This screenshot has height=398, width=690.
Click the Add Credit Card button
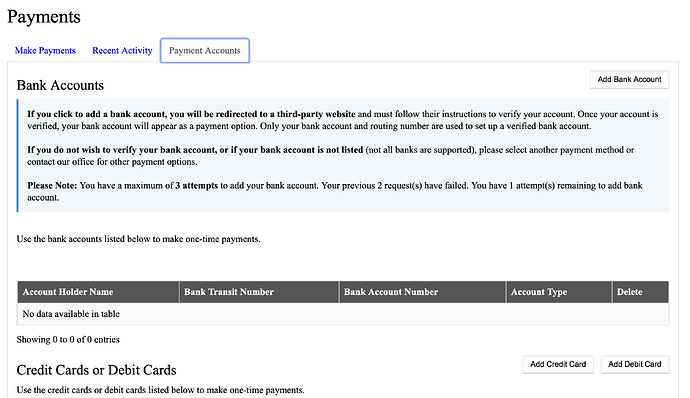(558, 365)
